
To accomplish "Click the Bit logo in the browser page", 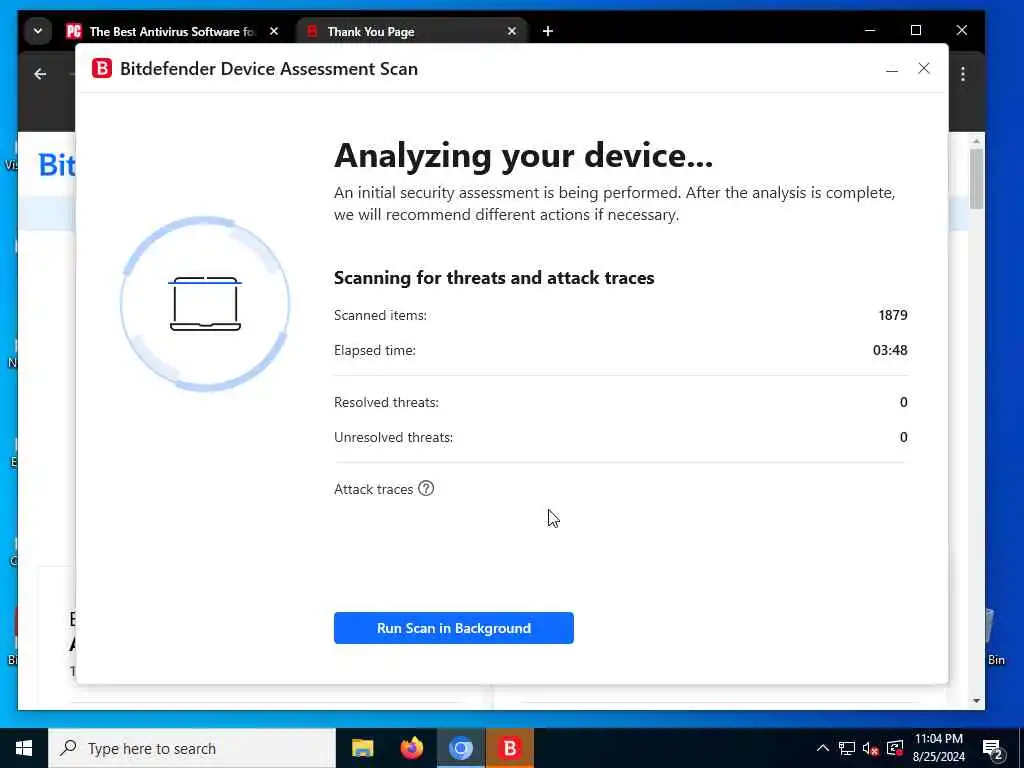I will click(57, 165).
